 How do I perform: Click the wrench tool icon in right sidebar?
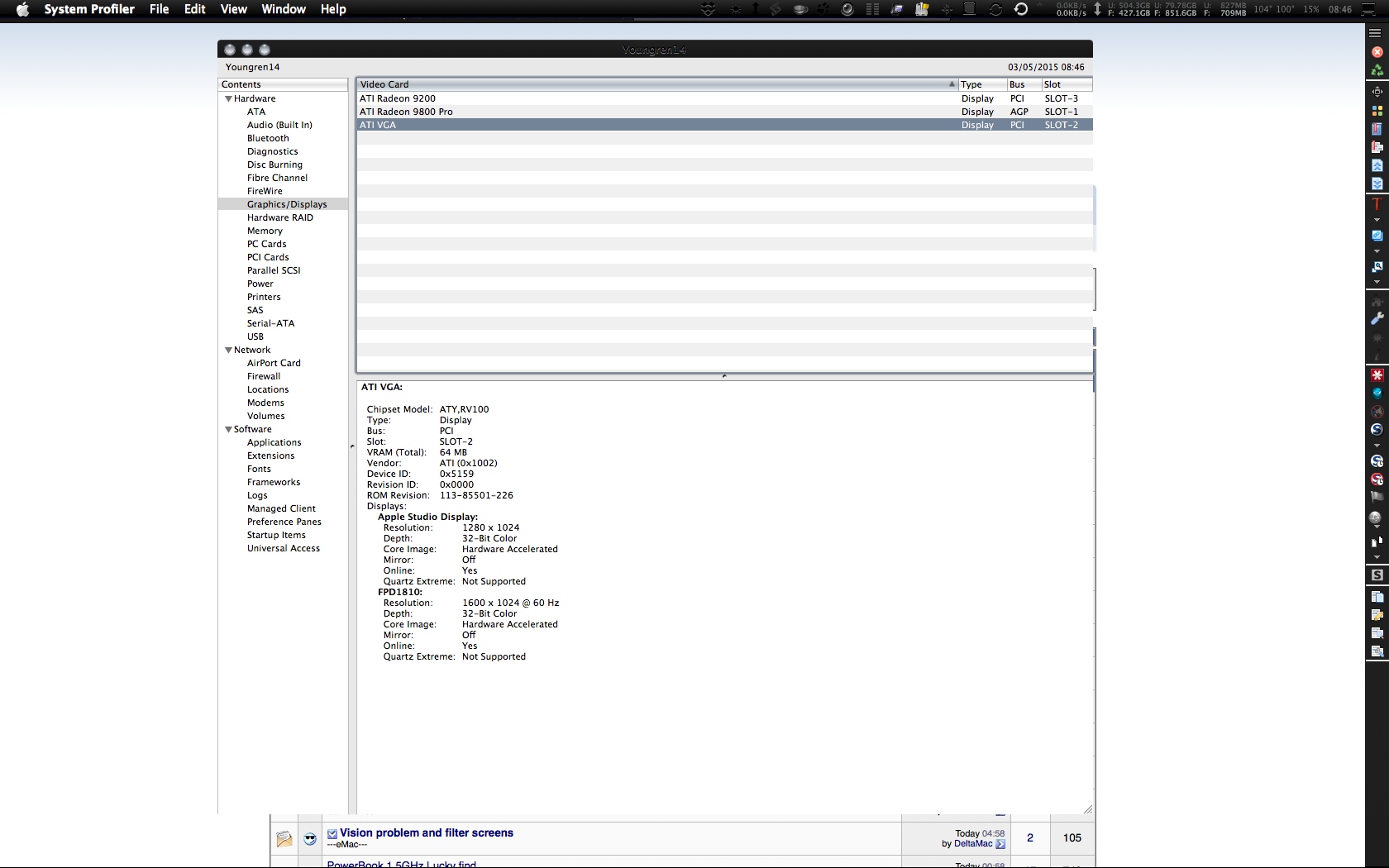(x=1377, y=318)
